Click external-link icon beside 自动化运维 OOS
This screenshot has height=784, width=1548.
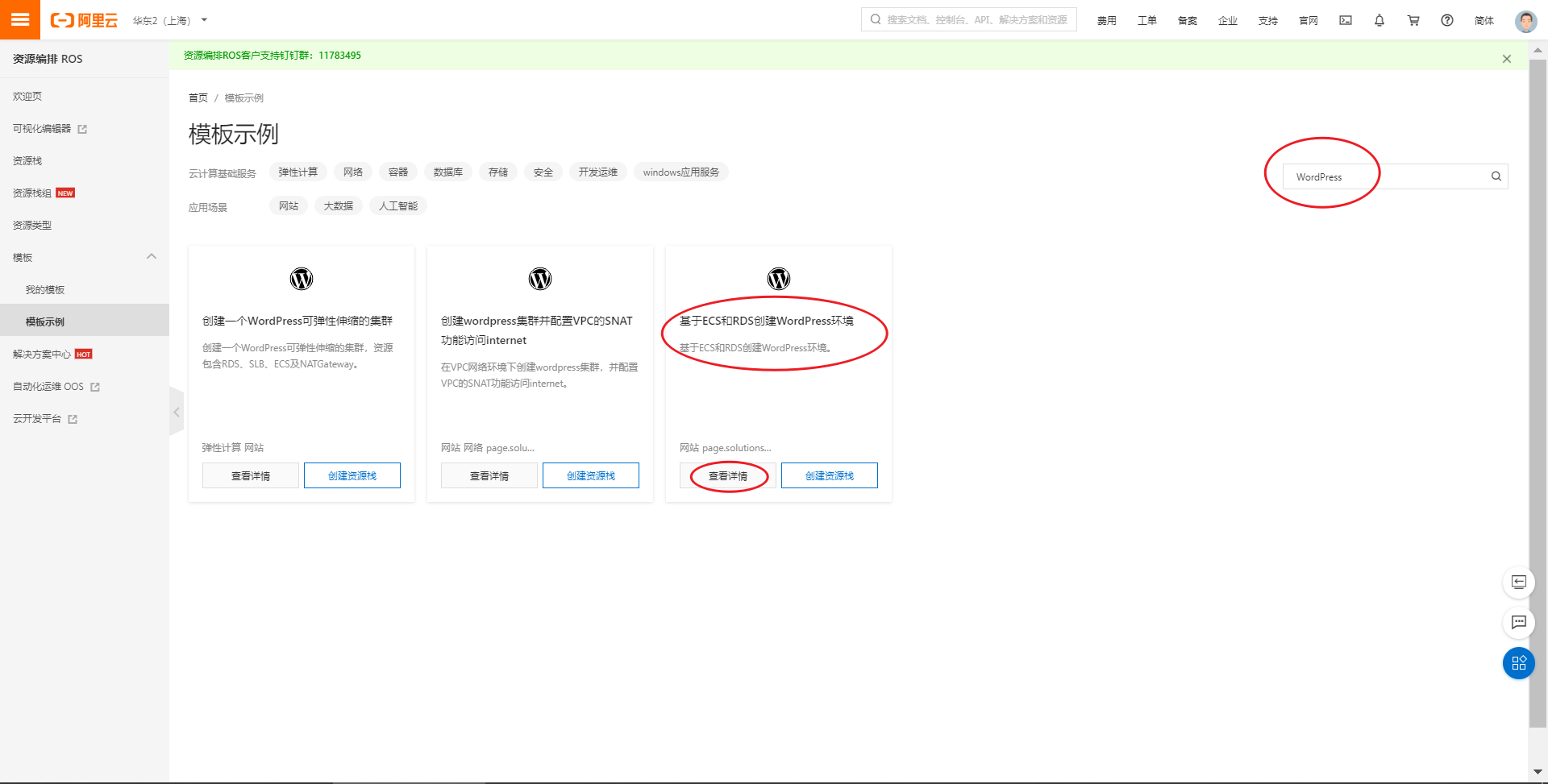[95, 387]
